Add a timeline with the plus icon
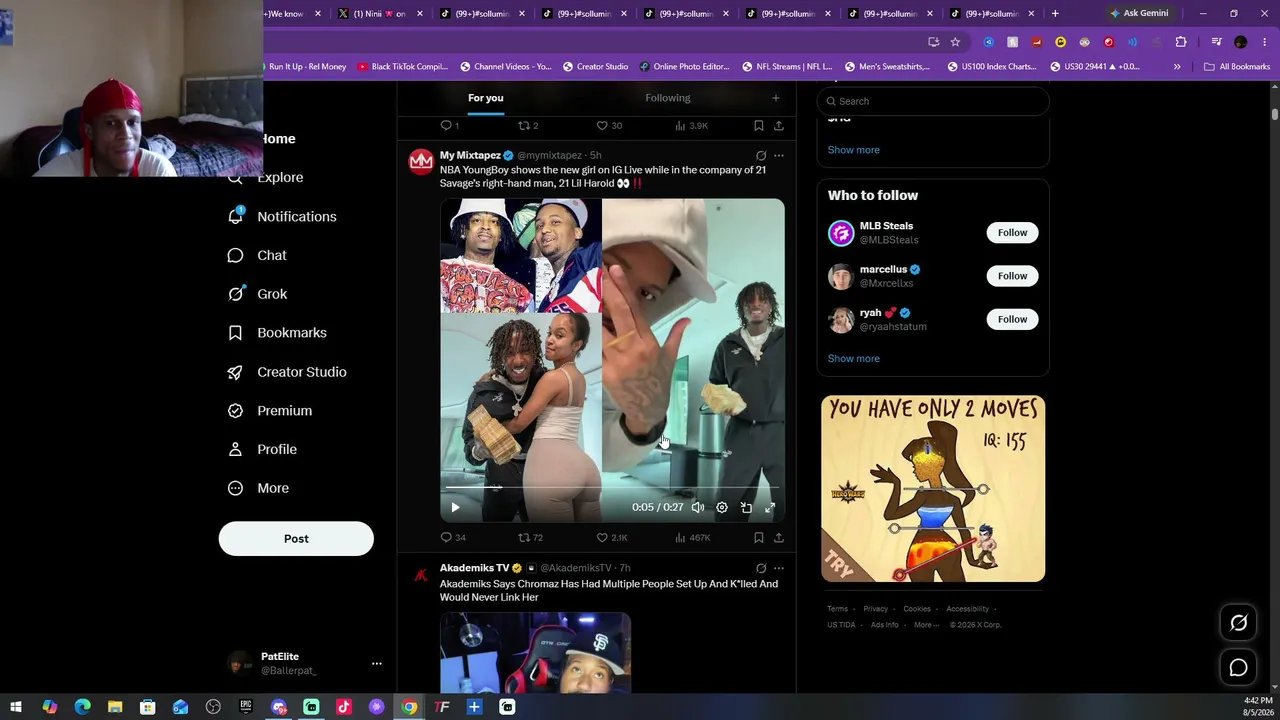The height and width of the screenshot is (720, 1280). (775, 98)
